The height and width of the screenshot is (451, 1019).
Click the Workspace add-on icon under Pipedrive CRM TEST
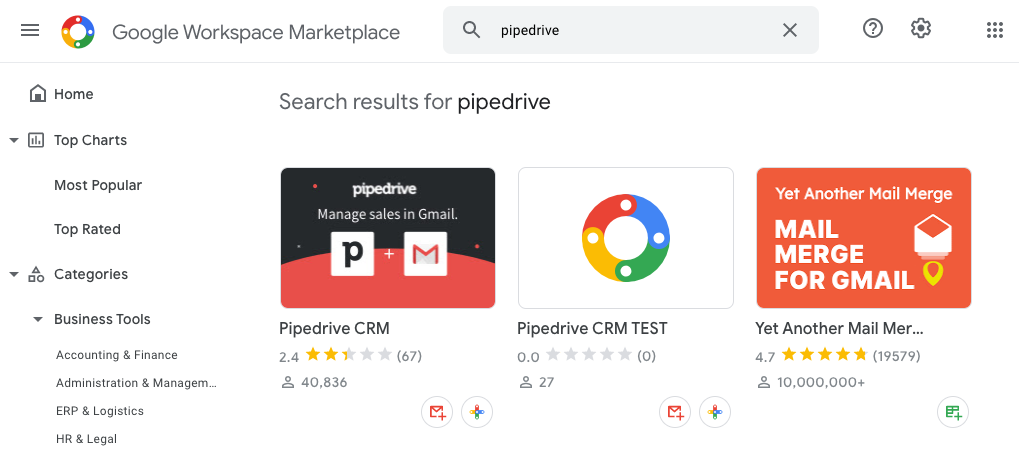pos(715,412)
